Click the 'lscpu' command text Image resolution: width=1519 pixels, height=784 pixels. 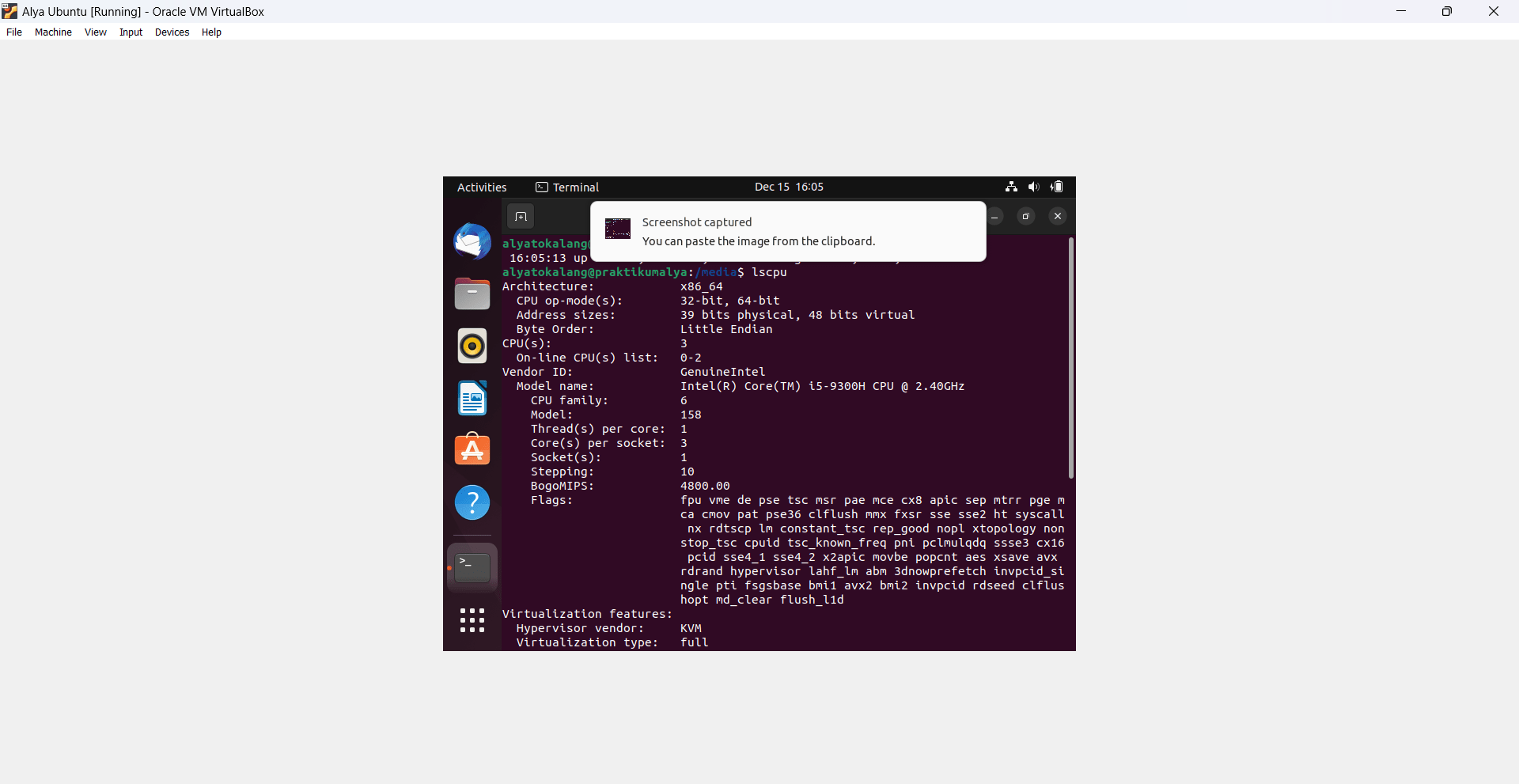pos(769,272)
